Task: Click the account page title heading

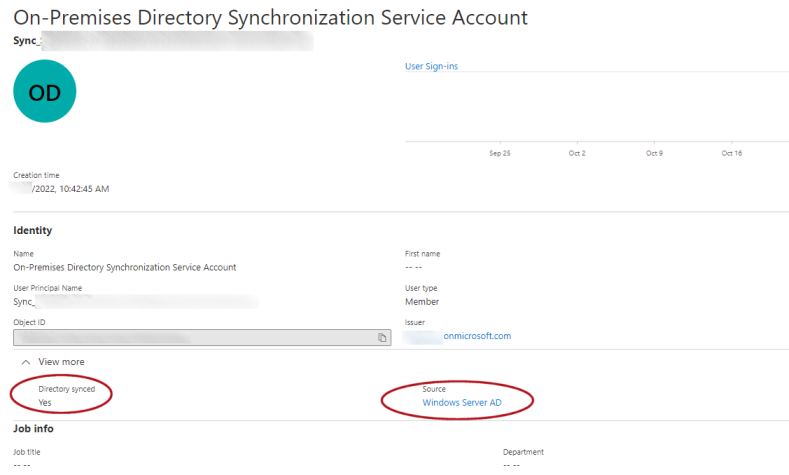Action: pos(270,18)
